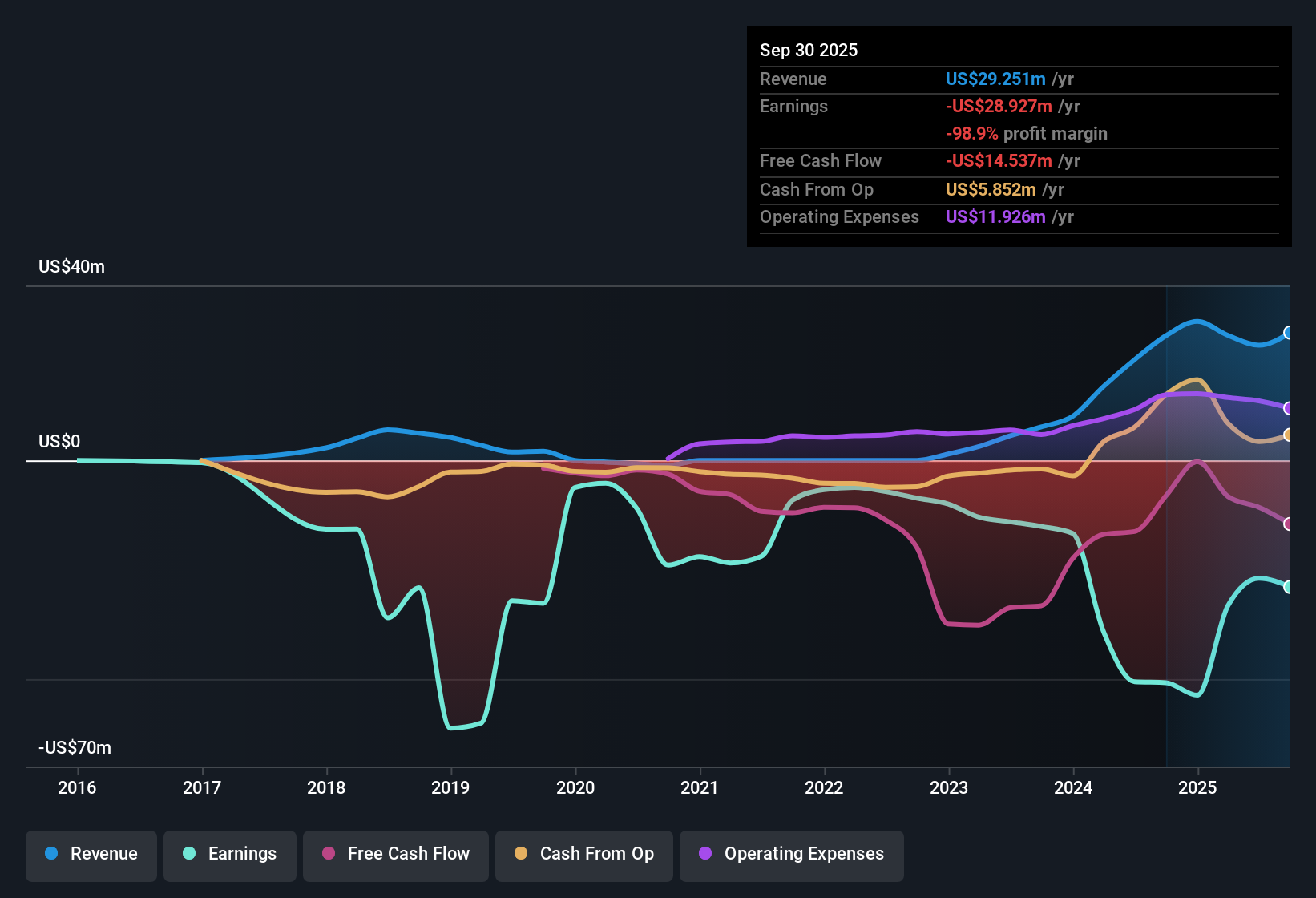Viewport: 1316px width, 898px height.
Task: Click the US$29.251m Revenue value
Action: (x=995, y=79)
